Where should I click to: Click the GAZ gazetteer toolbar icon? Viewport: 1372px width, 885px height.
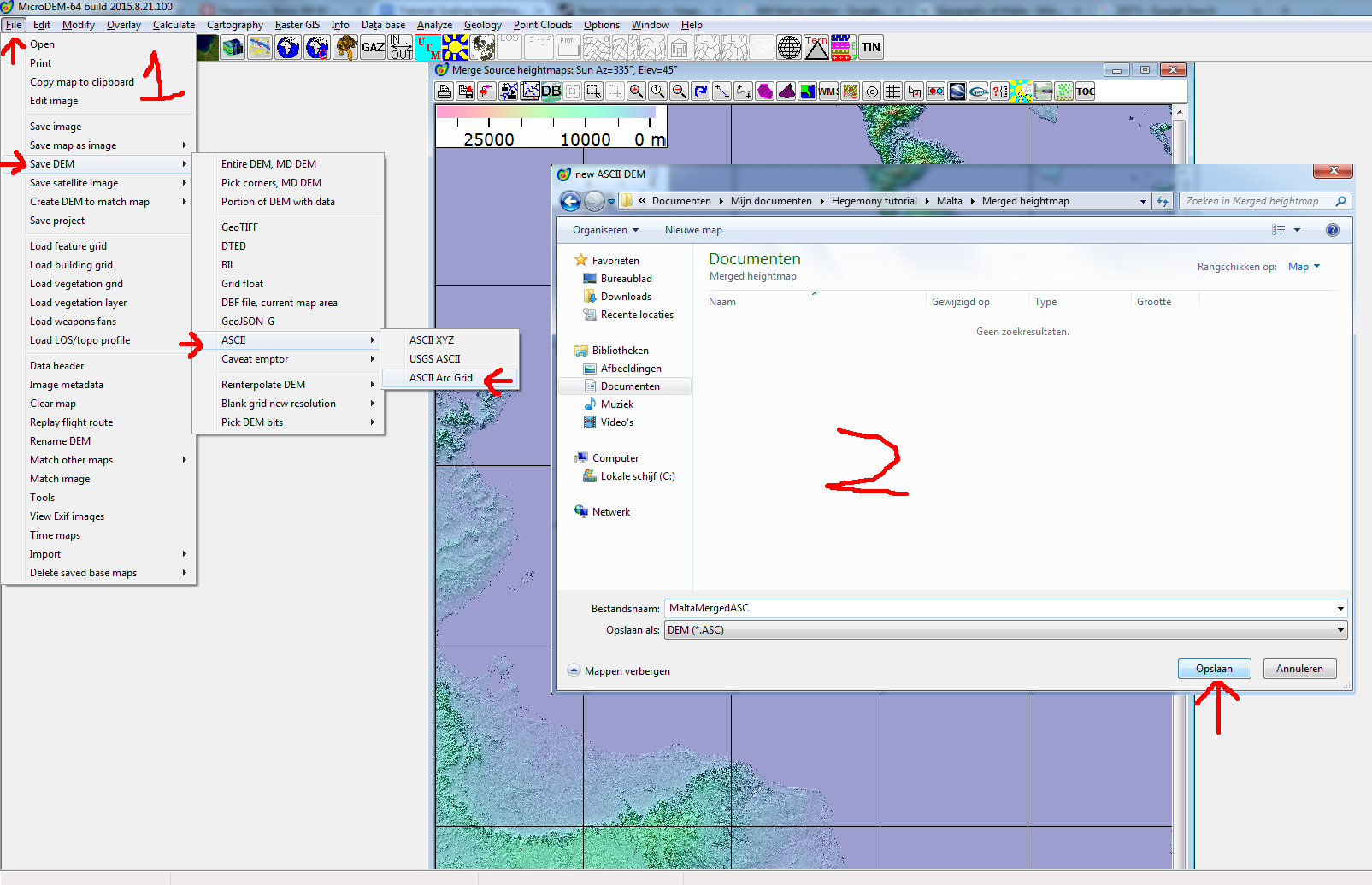(373, 47)
